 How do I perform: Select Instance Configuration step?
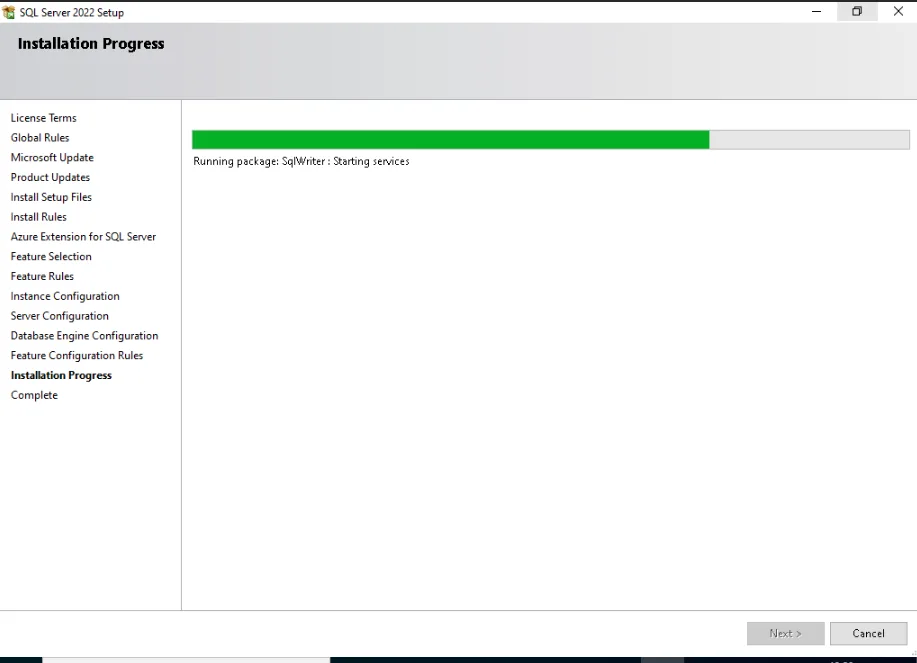click(65, 296)
